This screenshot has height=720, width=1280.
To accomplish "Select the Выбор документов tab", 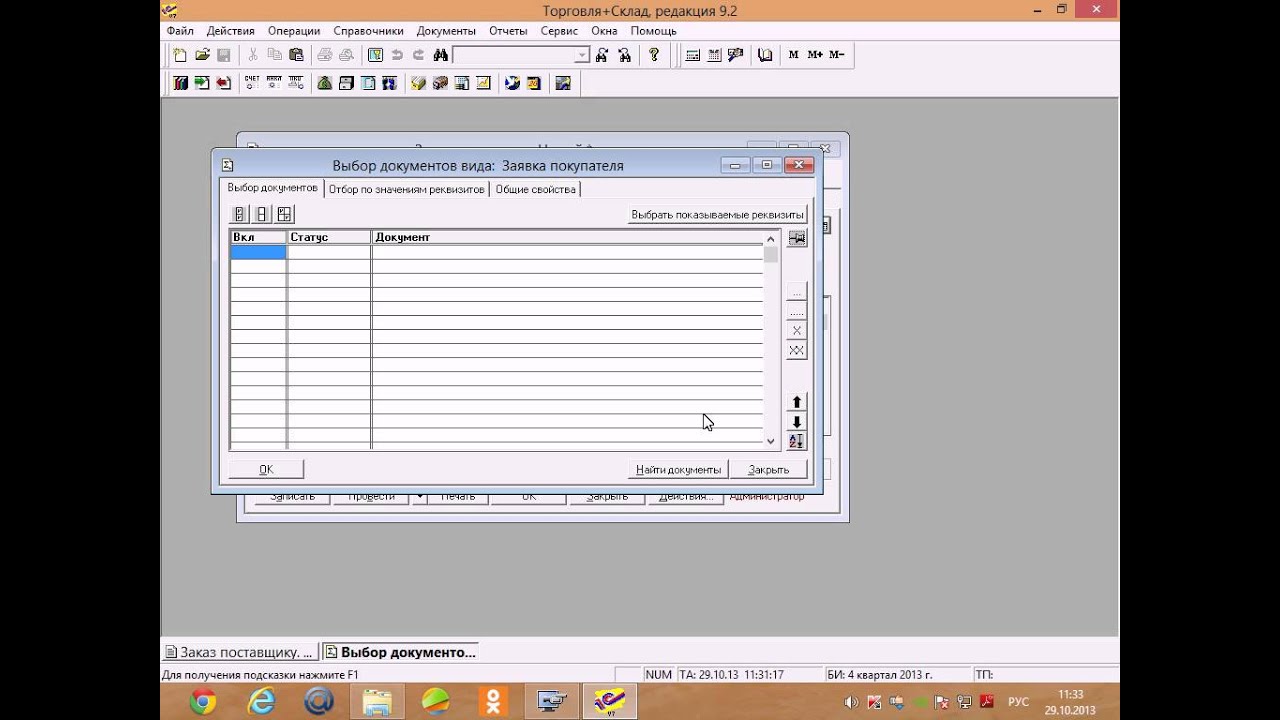I will (272, 188).
